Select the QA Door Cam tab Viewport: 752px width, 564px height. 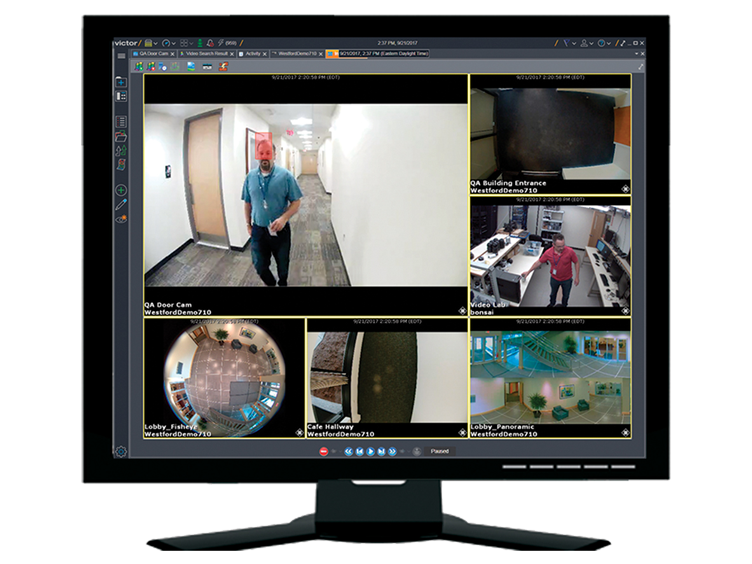(x=155, y=53)
